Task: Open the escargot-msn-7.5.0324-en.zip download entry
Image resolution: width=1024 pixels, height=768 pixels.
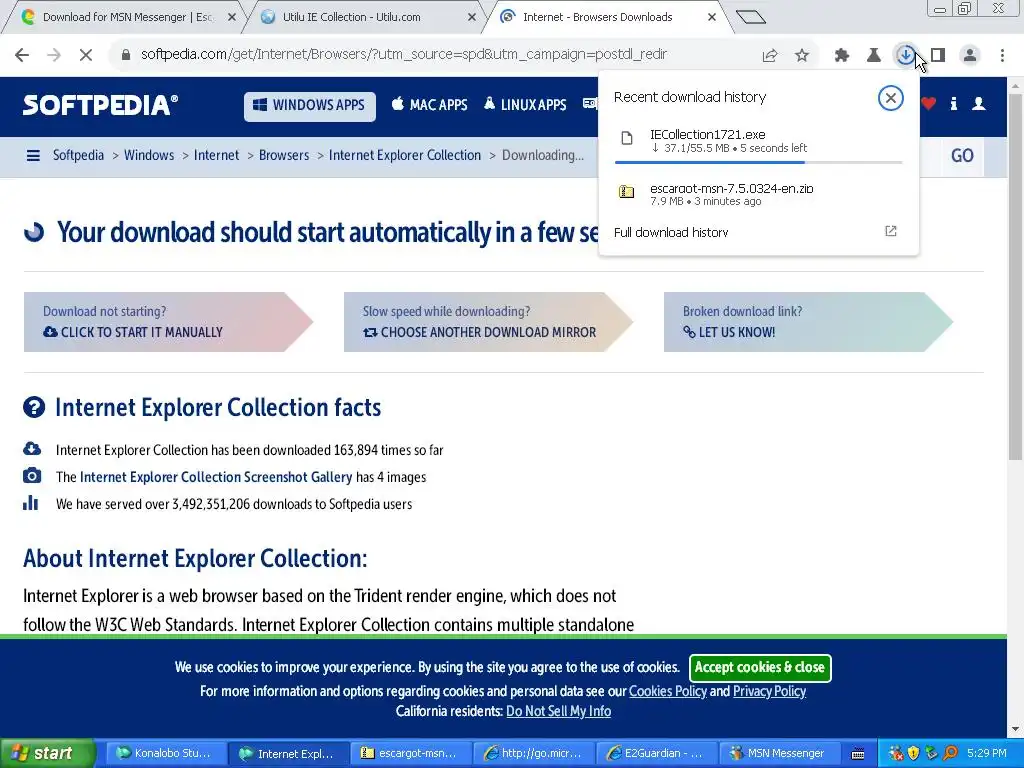Action: 758,194
